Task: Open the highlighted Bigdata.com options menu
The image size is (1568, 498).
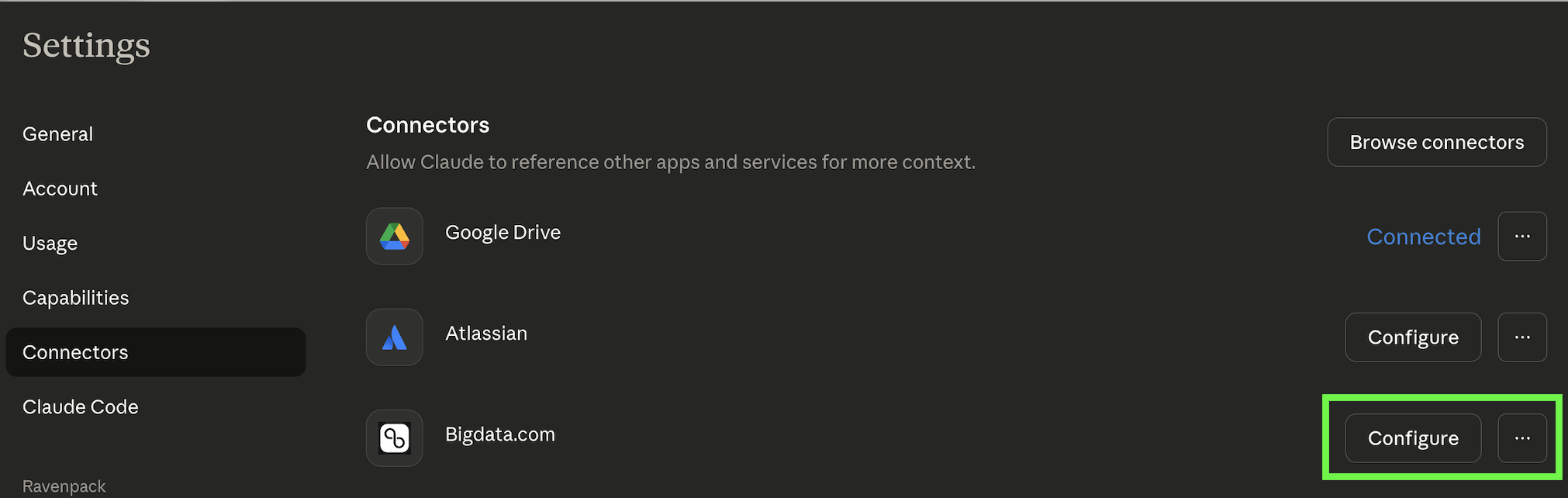Action: tap(1522, 437)
